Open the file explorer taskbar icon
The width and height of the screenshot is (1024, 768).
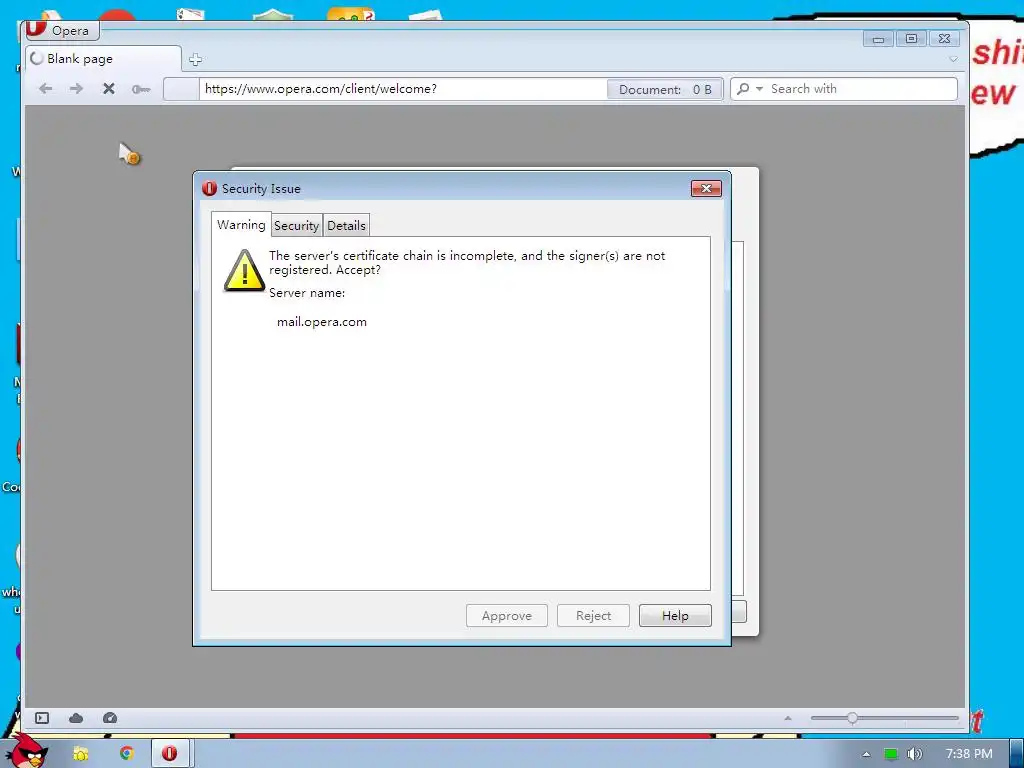[80, 754]
